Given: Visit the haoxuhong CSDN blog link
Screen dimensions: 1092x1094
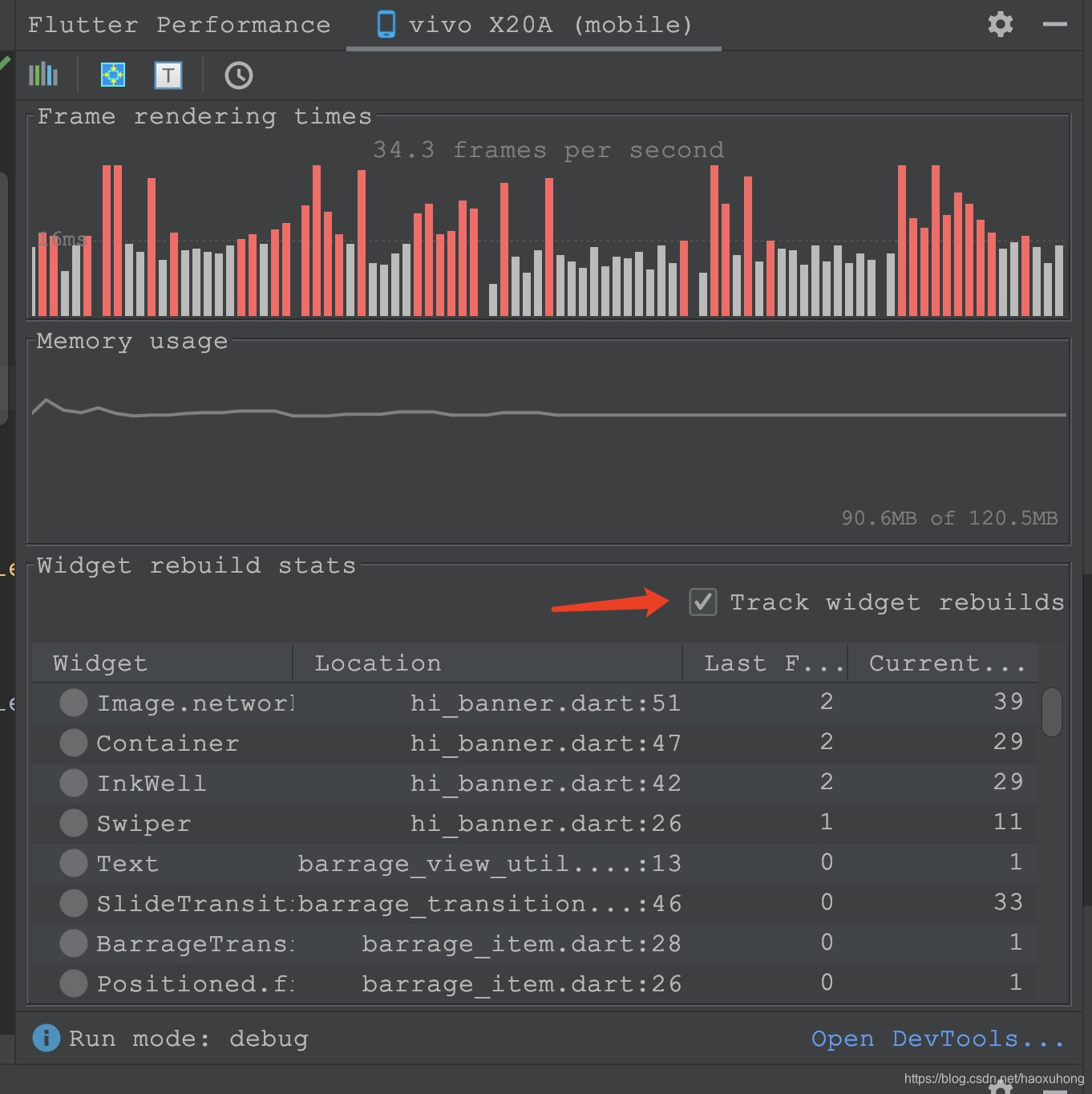Looking at the screenshot, I should pos(994,1077).
